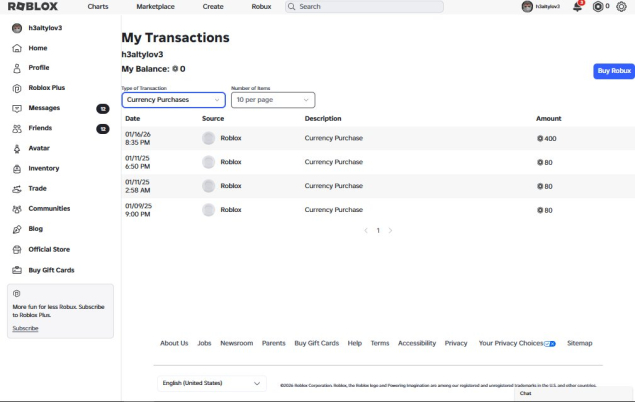635x402 pixels.
Task: Open the Robux menu item in header
Action: [x=261, y=6]
